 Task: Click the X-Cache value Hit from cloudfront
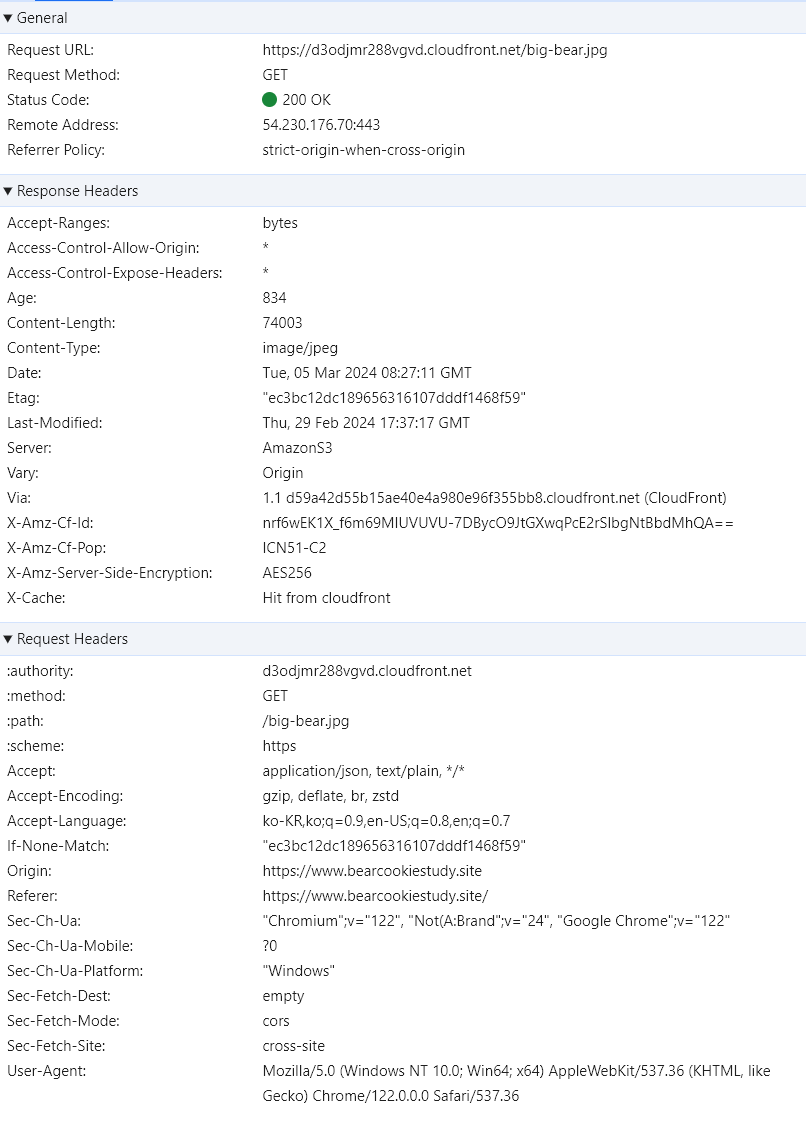pos(326,598)
